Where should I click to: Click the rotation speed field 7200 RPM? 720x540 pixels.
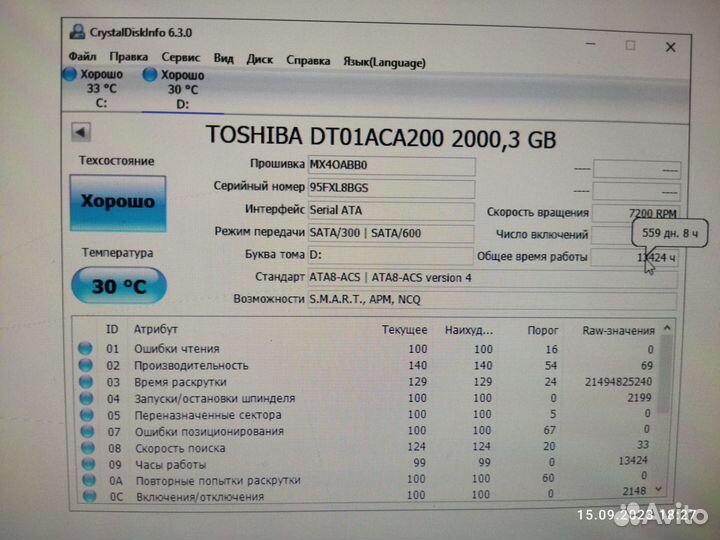(635, 214)
